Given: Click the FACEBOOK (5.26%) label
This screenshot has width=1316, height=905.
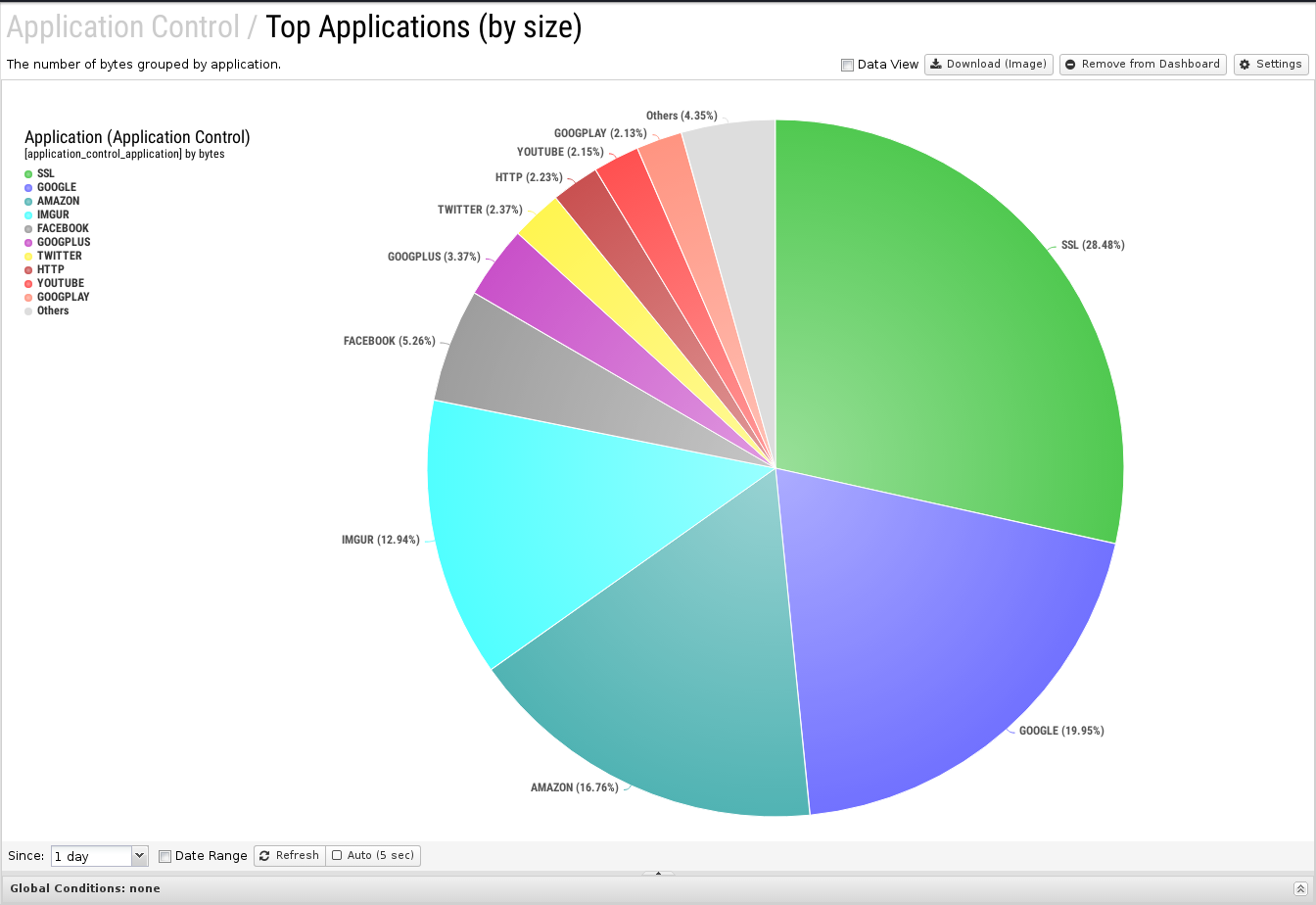Looking at the screenshot, I should pos(390,341).
